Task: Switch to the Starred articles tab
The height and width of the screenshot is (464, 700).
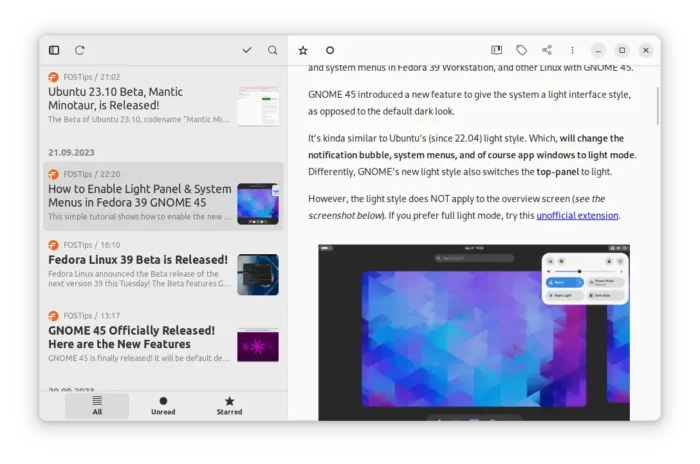Action: coord(229,405)
